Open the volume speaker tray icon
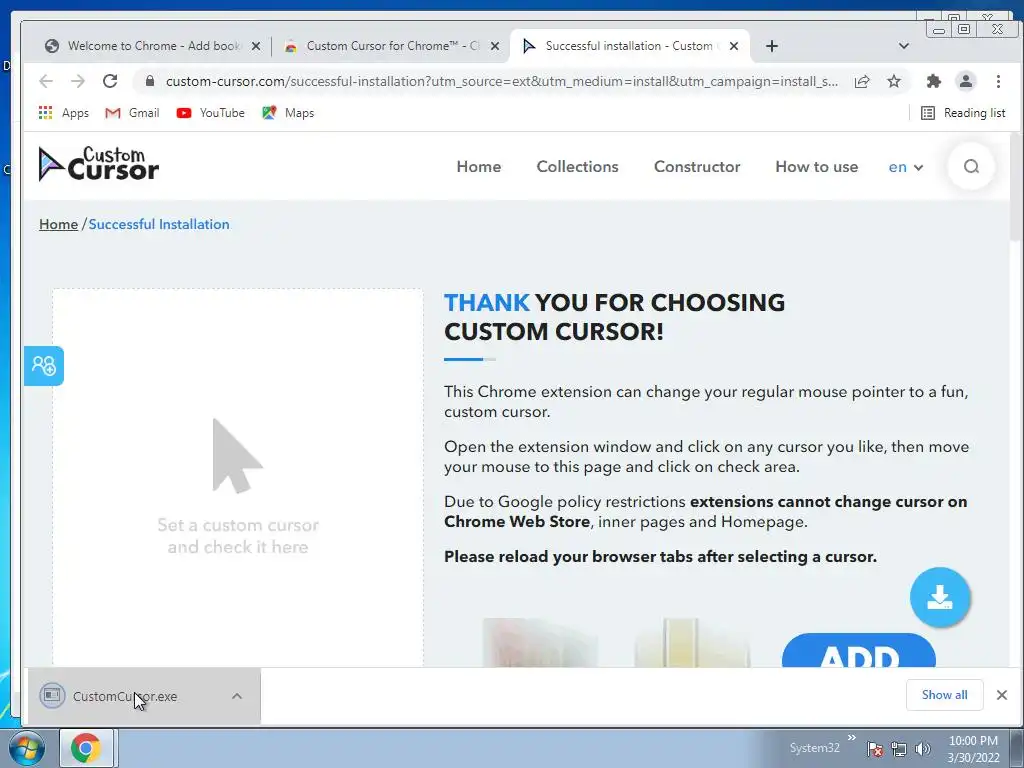The image size is (1024, 768). (922, 748)
